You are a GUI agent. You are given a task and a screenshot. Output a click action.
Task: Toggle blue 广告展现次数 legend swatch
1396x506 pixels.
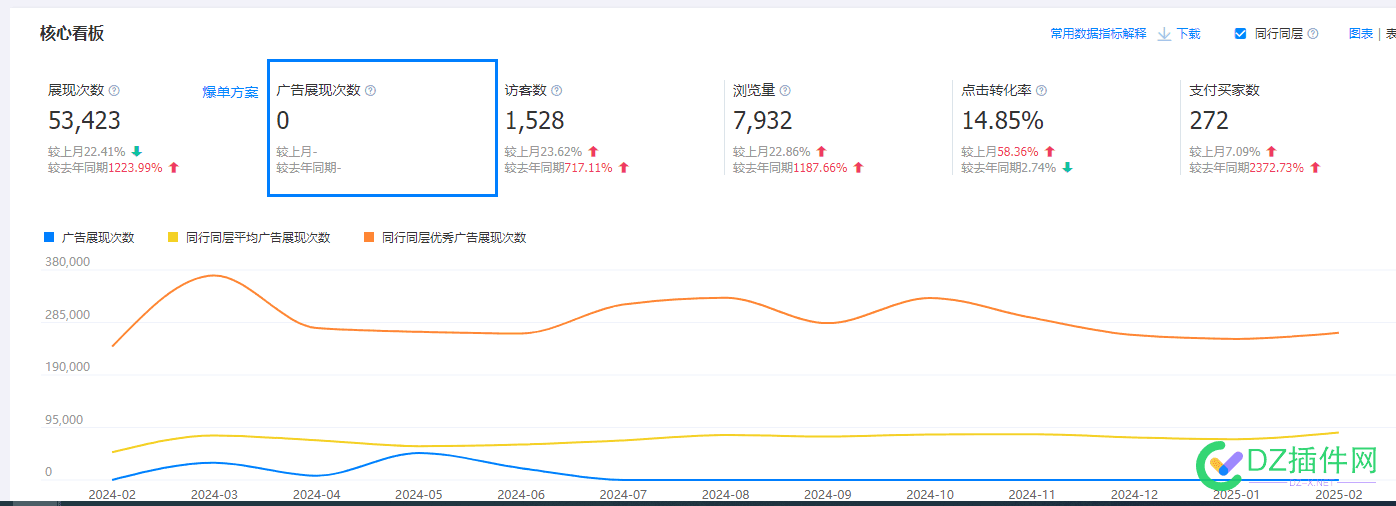click(49, 237)
